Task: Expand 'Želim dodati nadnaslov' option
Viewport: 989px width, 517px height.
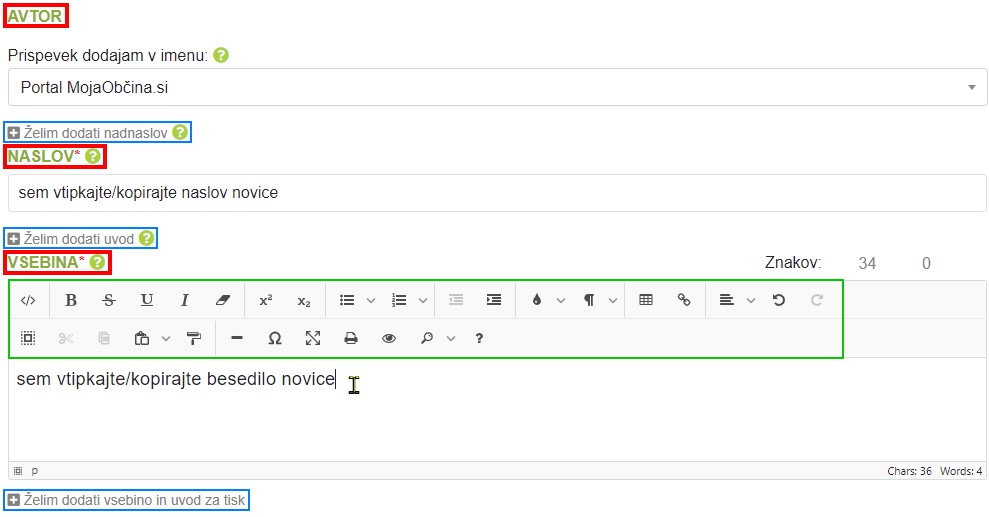Action: (98, 132)
